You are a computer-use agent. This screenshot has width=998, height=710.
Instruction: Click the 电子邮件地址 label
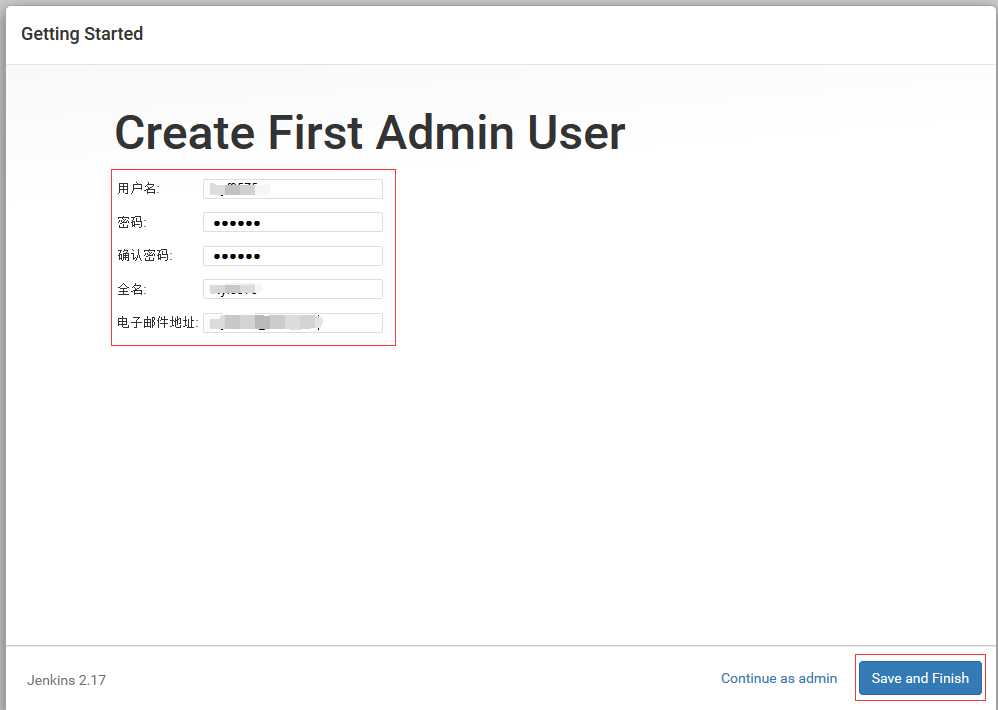click(157, 322)
